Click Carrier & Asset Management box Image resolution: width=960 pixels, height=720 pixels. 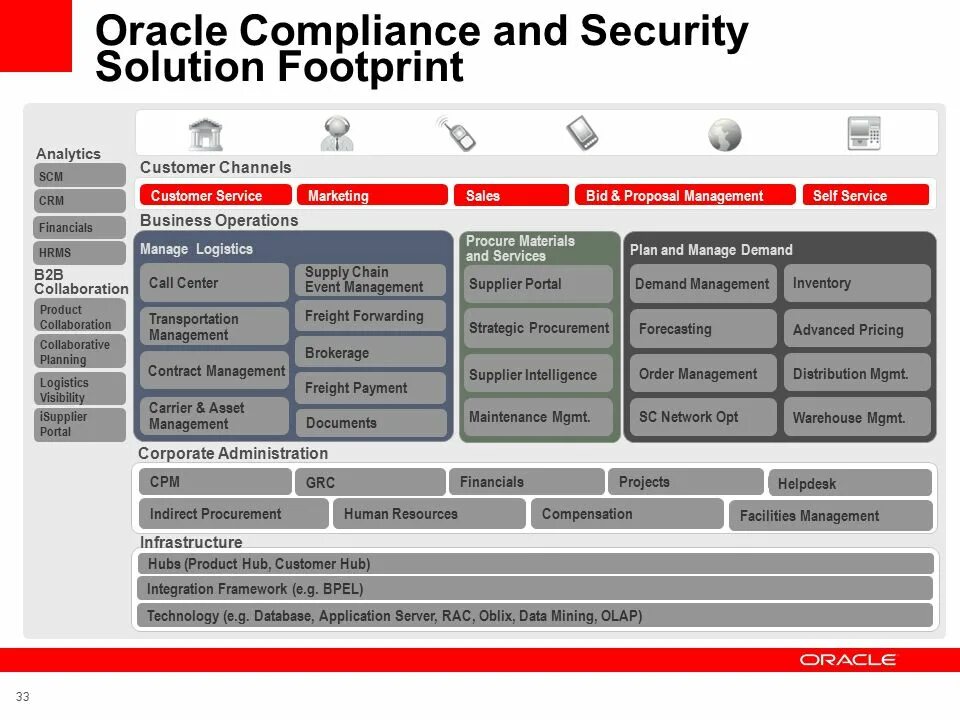pyautogui.click(x=214, y=416)
